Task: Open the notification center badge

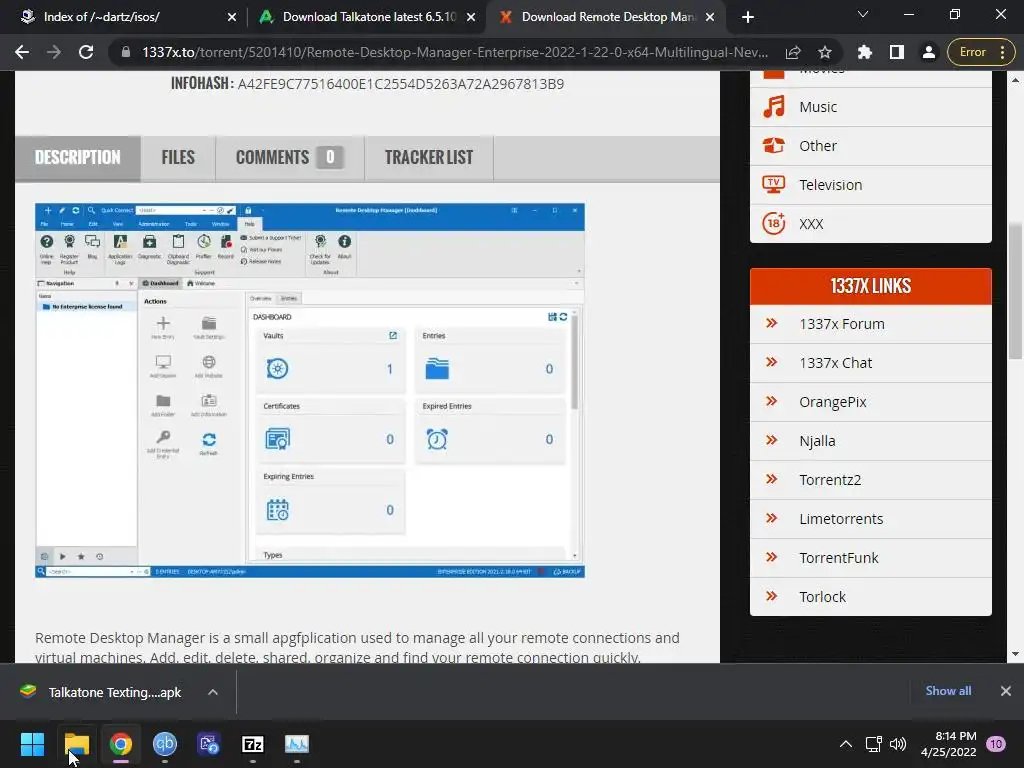Action: tap(996, 744)
